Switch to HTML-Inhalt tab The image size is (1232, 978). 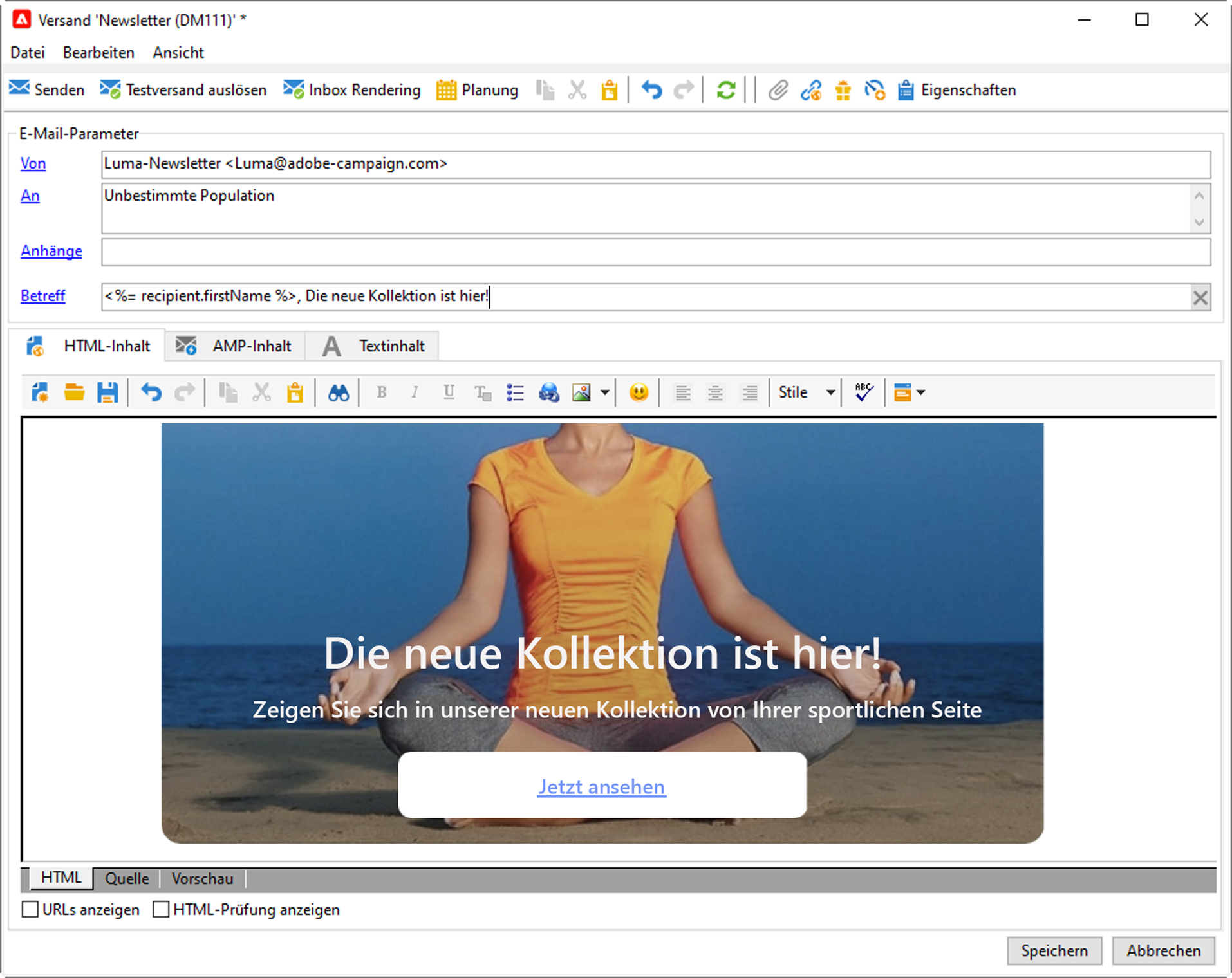click(88, 346)
